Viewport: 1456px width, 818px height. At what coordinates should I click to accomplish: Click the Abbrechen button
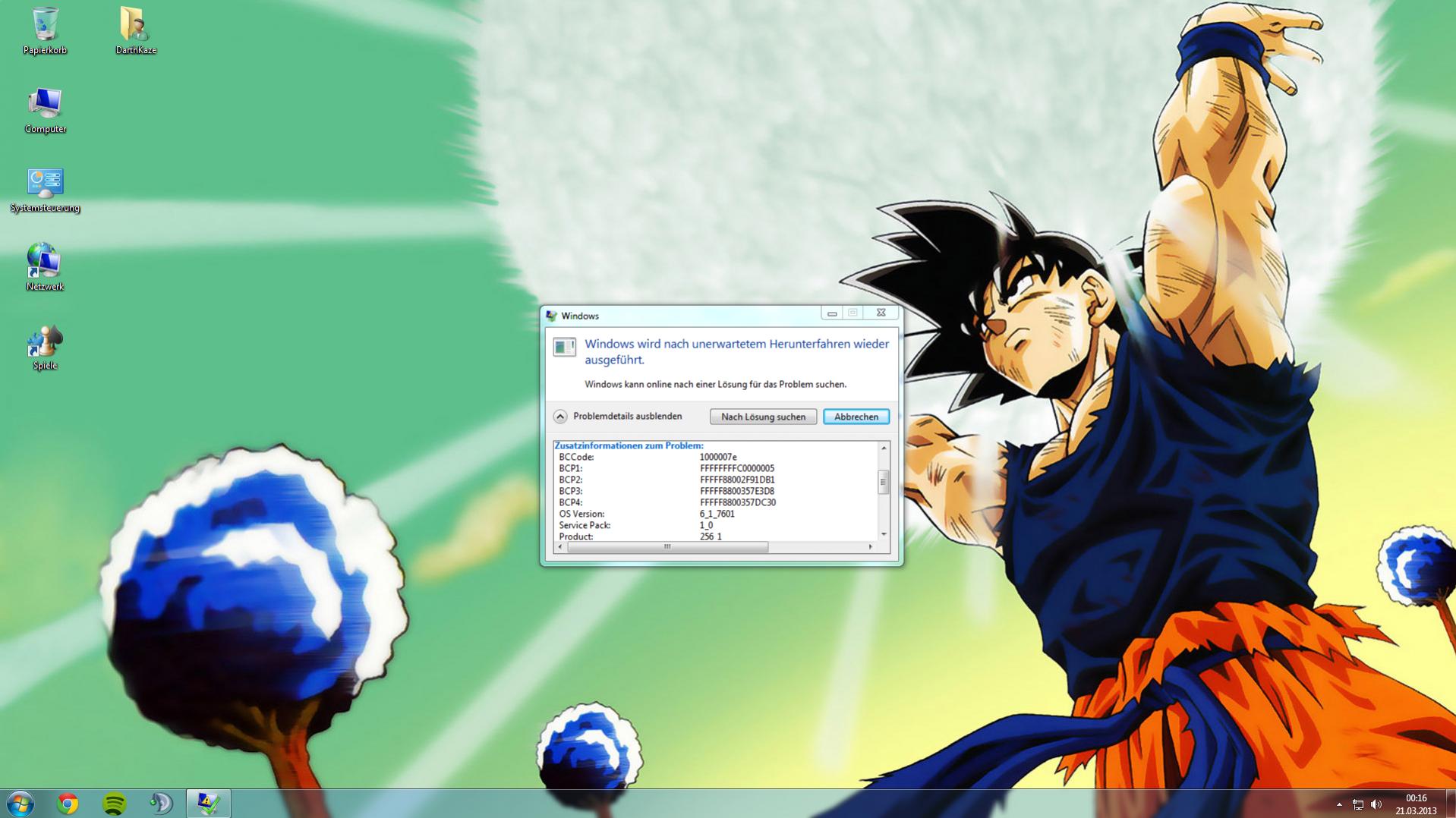tap(856, 417)
